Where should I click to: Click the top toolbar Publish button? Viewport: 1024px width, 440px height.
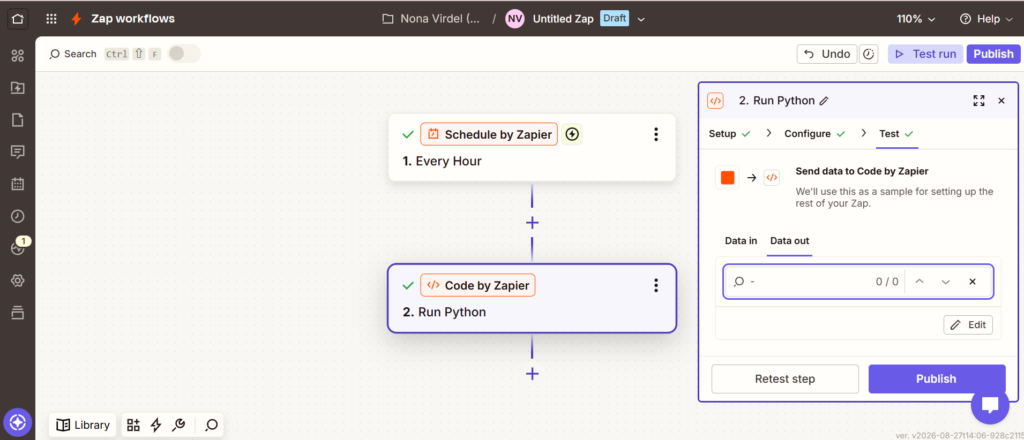[993, 54]
